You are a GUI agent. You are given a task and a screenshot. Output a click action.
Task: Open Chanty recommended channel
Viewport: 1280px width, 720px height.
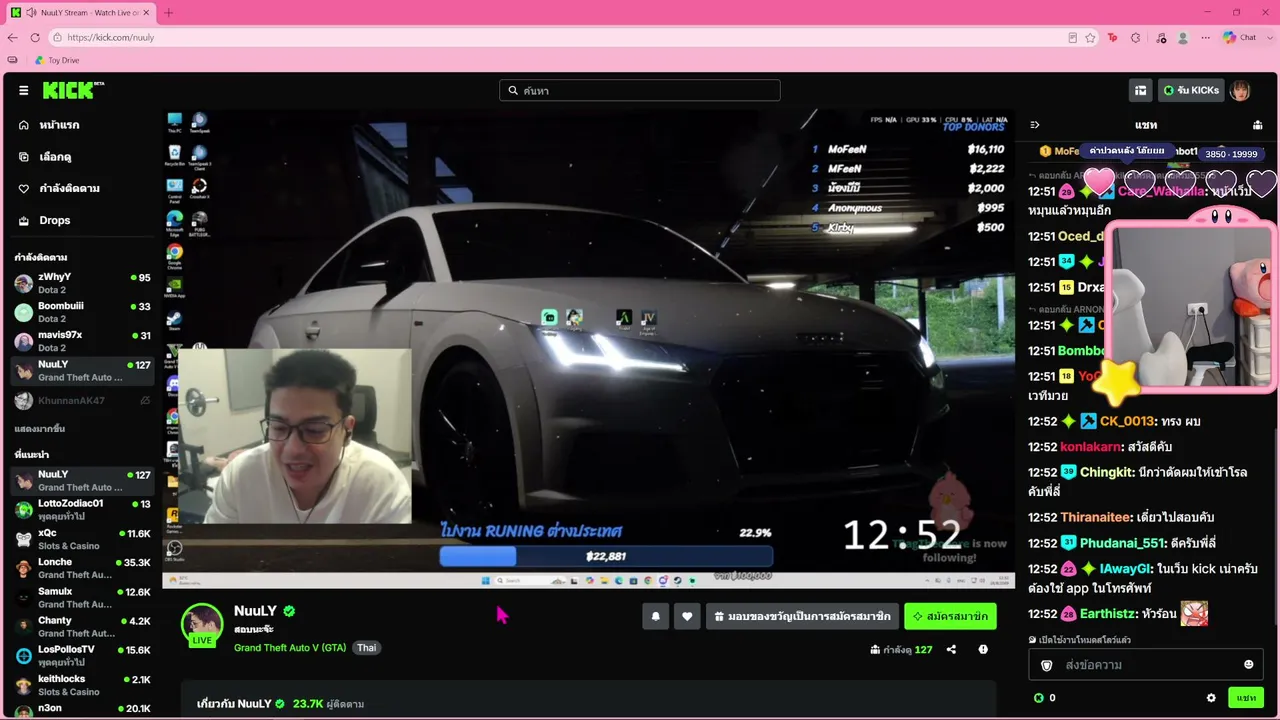(82, 626)
